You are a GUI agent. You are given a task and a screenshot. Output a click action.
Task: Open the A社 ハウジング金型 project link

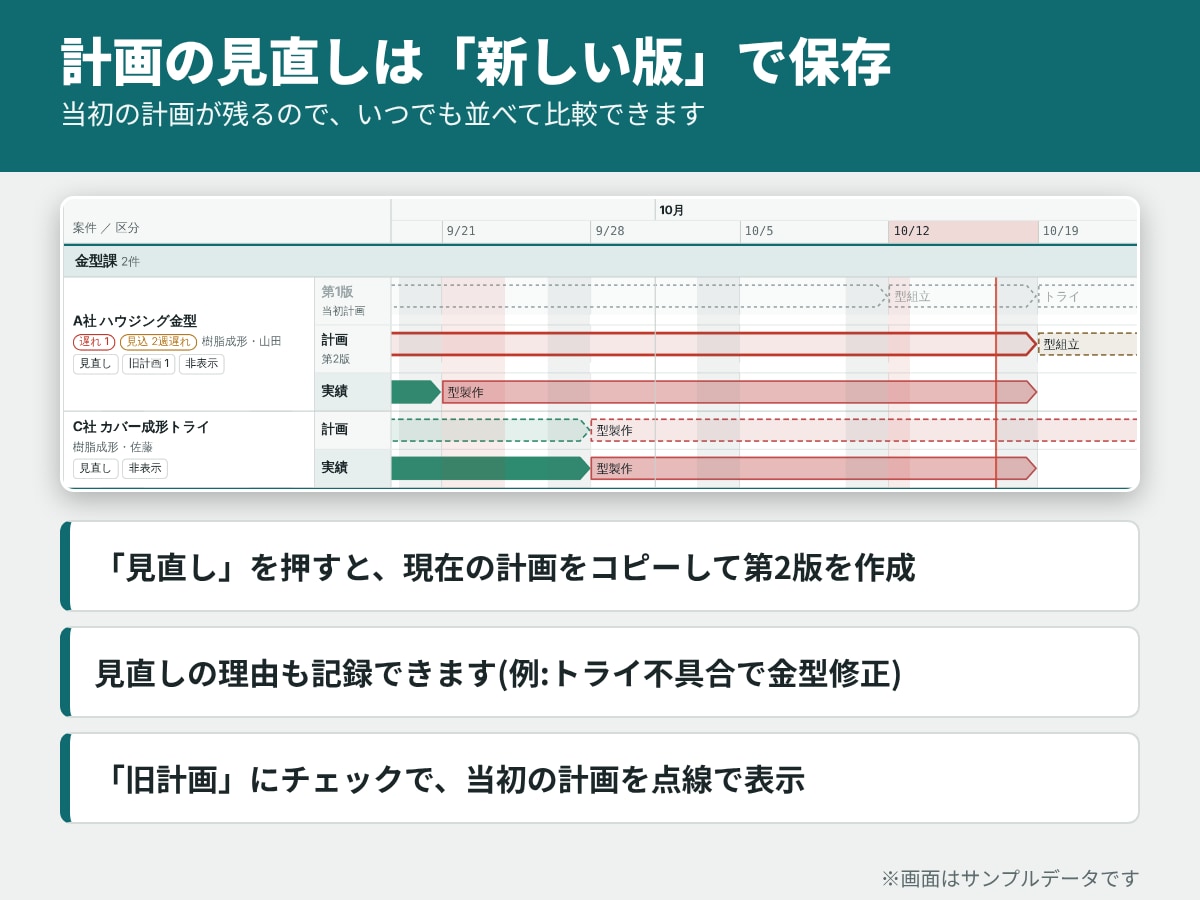pyautogui.click(x=135, y=321)
